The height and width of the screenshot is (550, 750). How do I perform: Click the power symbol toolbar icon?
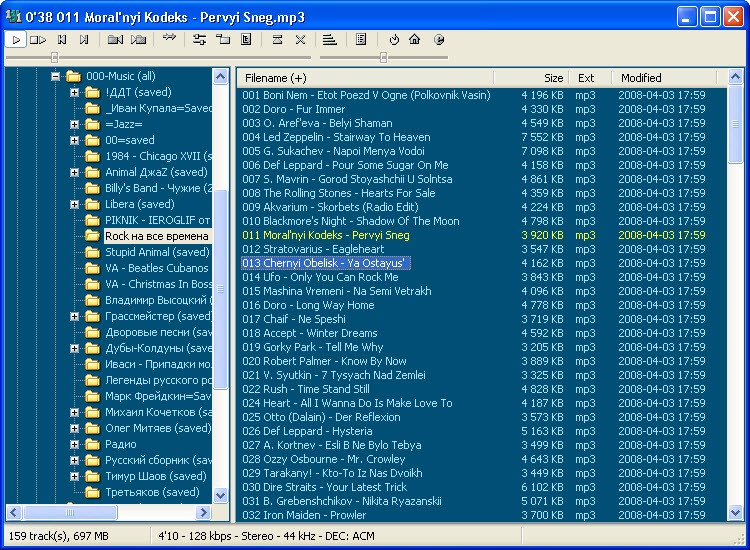point(394,40)
